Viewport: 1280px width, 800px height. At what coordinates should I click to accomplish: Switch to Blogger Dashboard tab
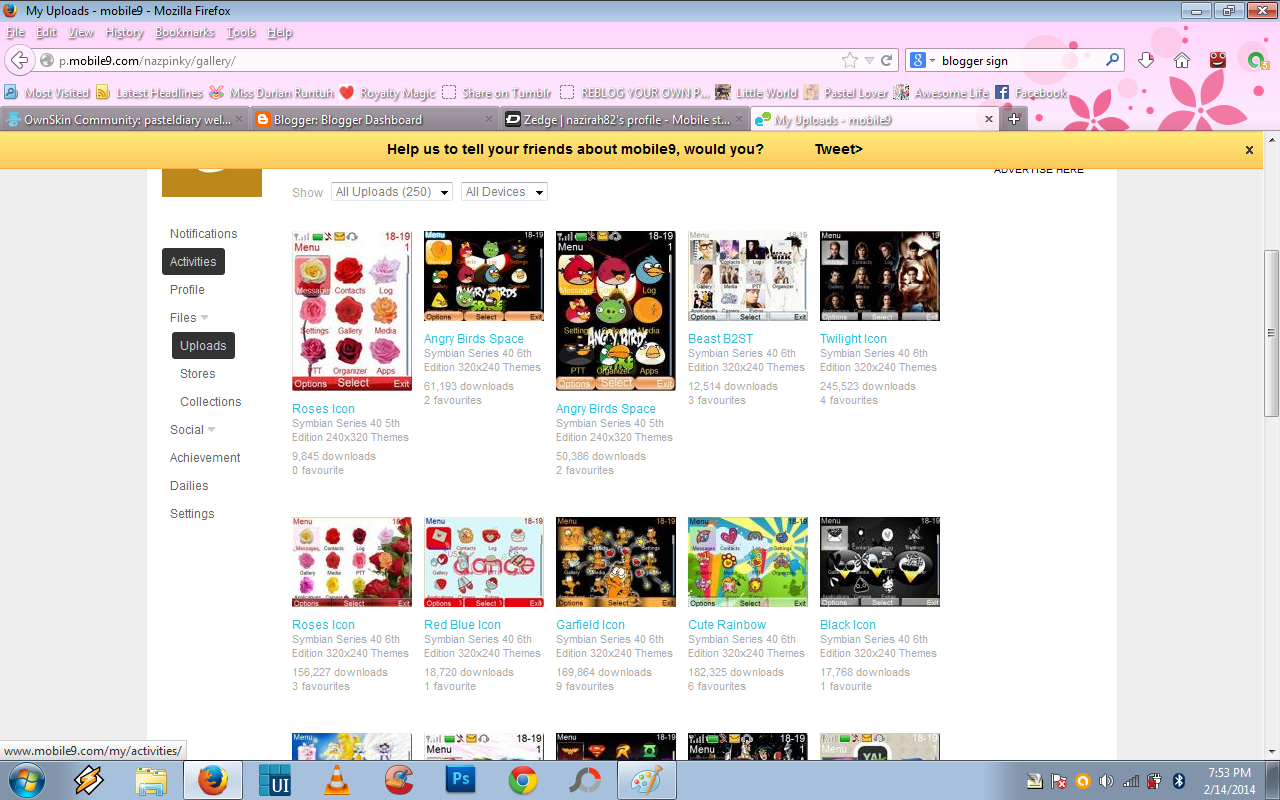(x=374, y=119)
